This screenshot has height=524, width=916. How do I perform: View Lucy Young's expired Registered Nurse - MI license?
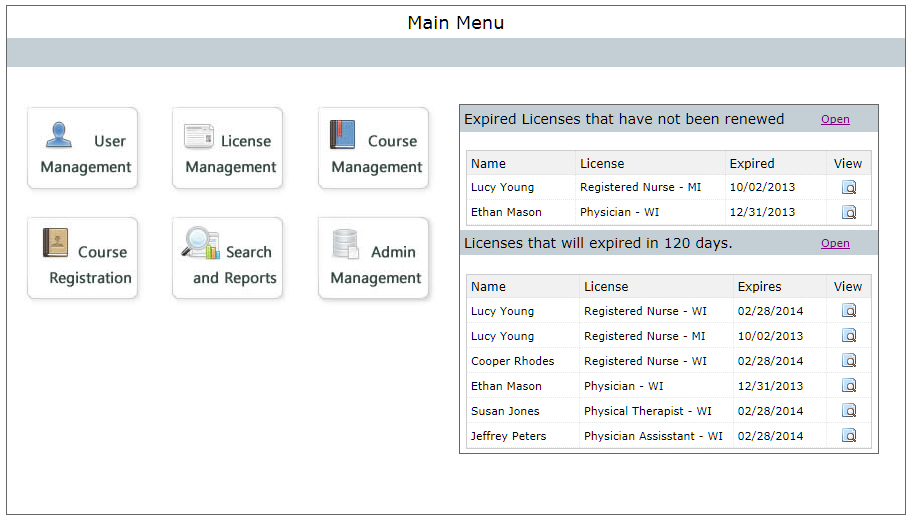(x=848, y=188)
